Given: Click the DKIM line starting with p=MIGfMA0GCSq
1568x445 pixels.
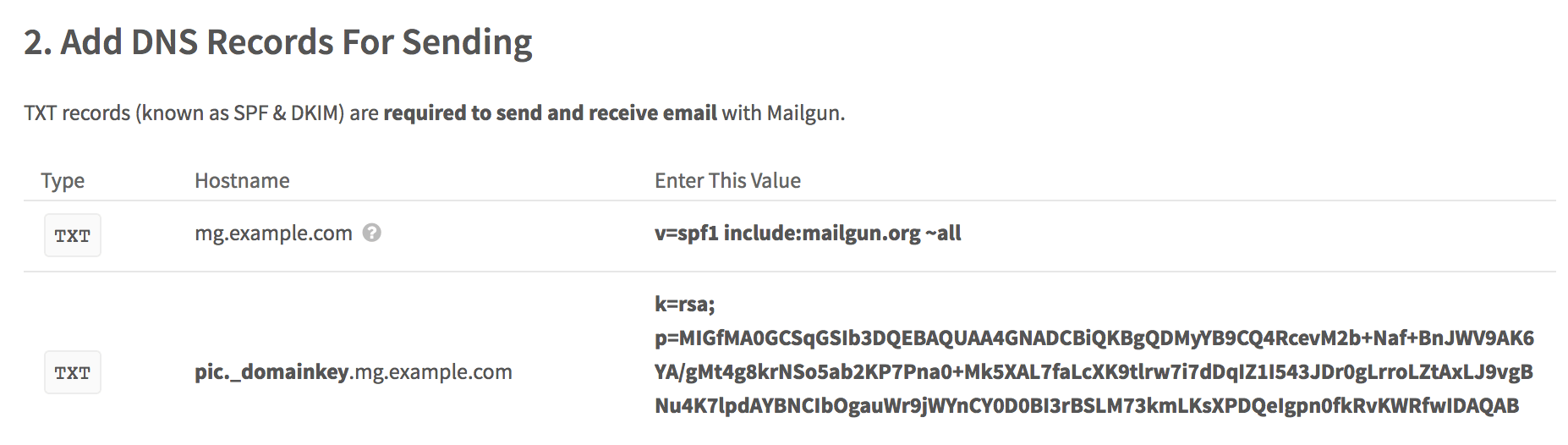Looking at the screenshot, I should coord(1094,338).
